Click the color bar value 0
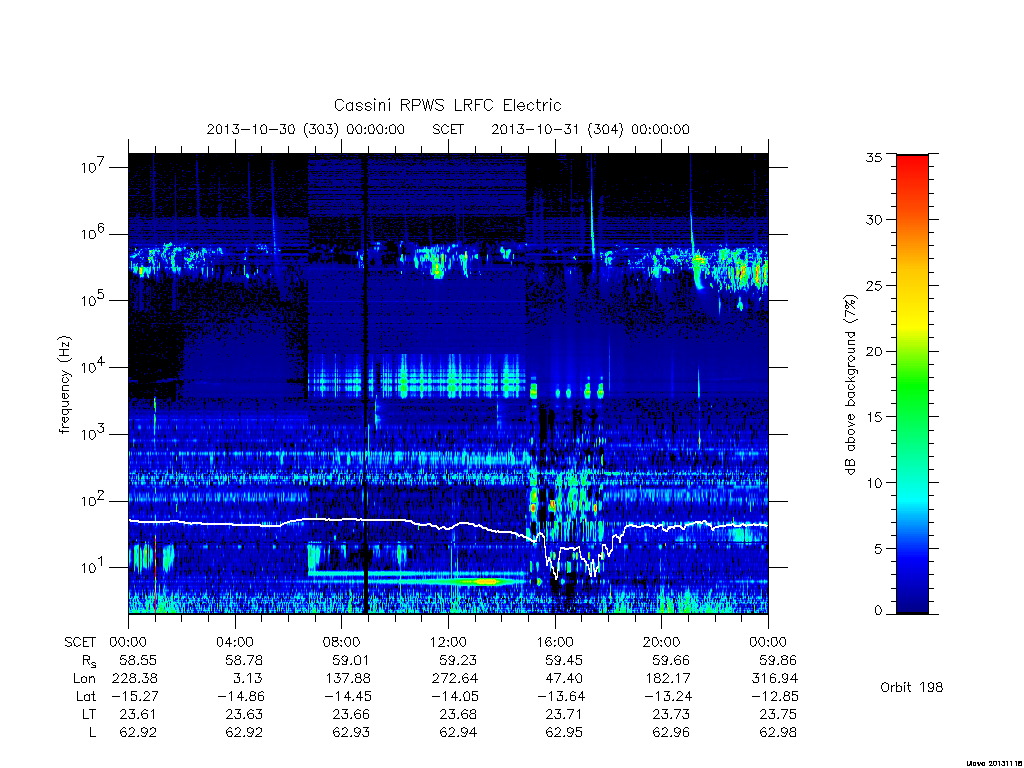Image resolution: width=1024 pixels, height=768 pixels. click(x=878, y=611)
